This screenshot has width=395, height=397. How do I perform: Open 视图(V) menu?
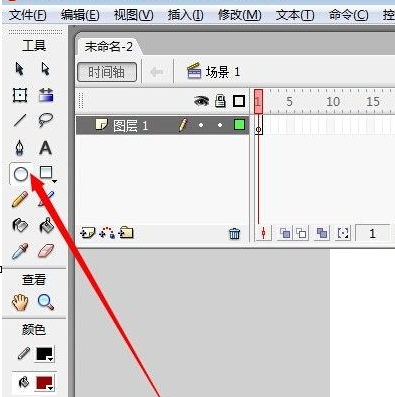(133, 15)
